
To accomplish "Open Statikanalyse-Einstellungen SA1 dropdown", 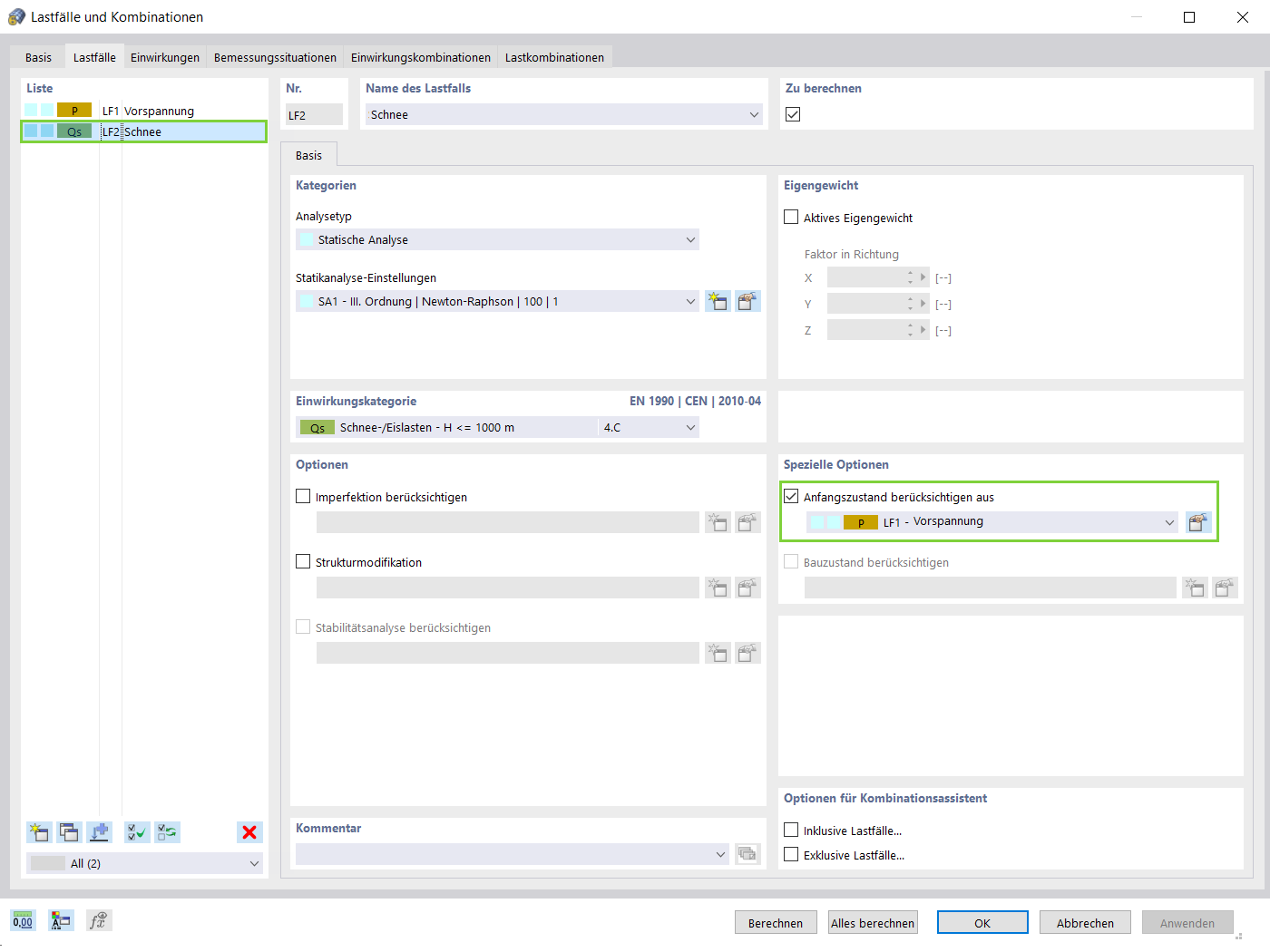I will pos(690,302).
